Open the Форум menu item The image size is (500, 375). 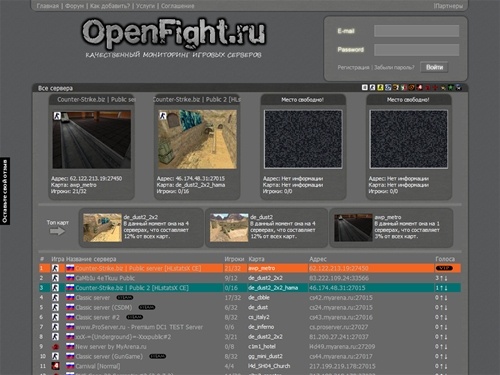click(74, 6)
